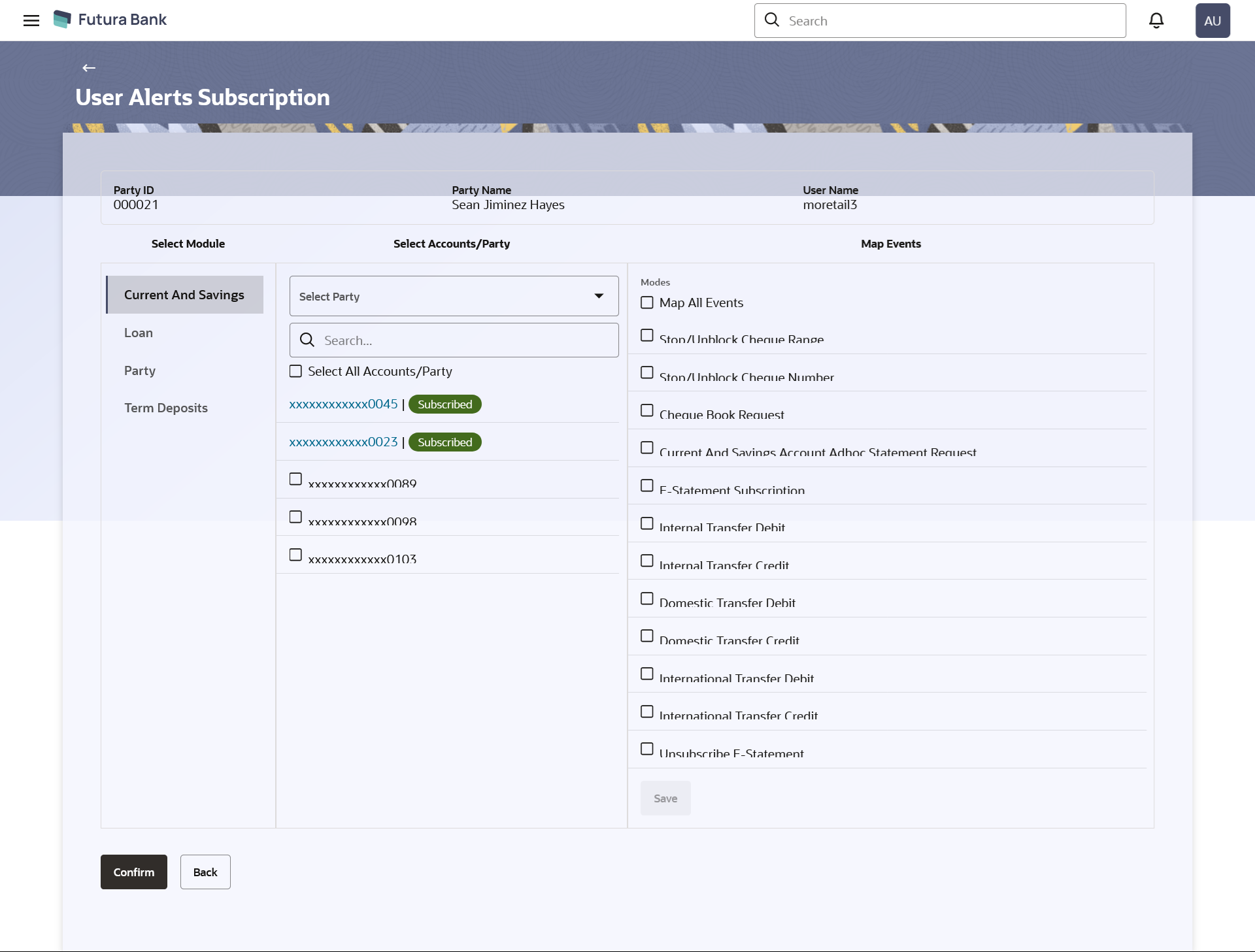Image resolution: width=1255 pixels, height=952 pixels.
Task: Click the Select Party dropdown arrow
Action: pos(599,296)
